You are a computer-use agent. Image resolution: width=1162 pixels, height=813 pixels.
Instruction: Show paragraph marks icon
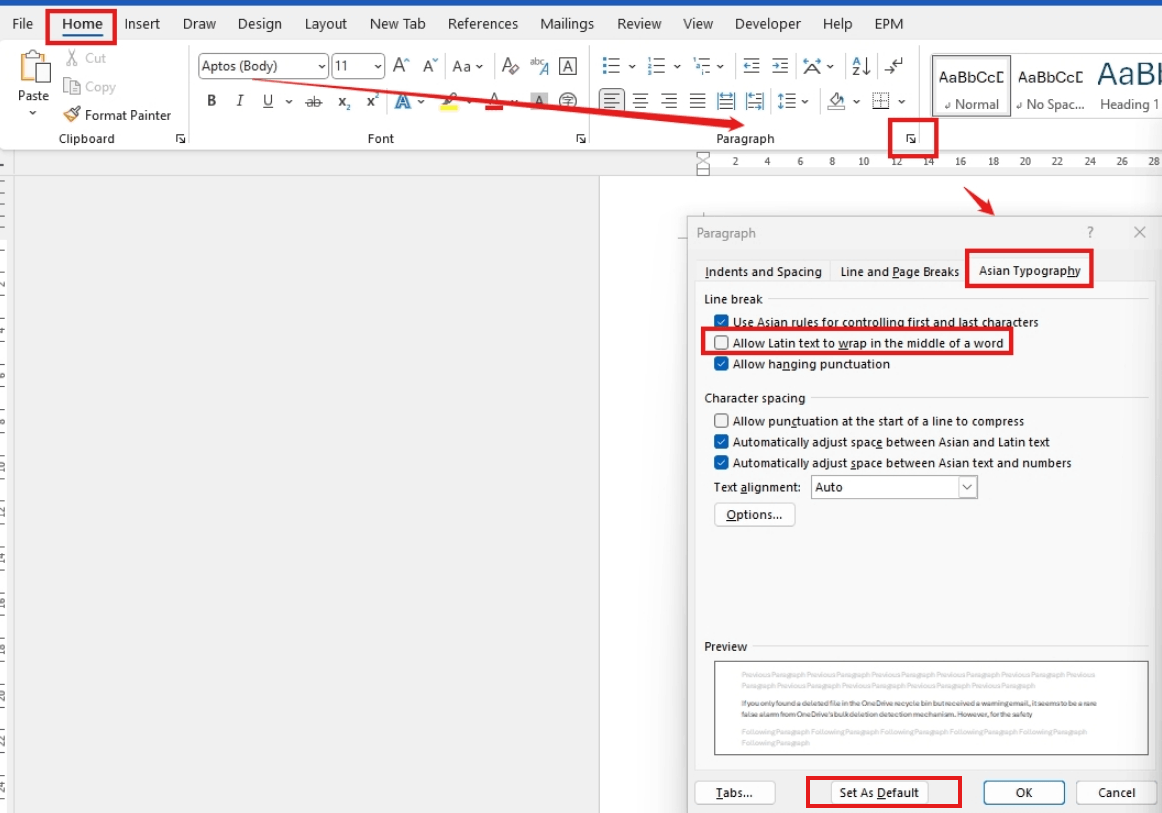click(894, 66)
